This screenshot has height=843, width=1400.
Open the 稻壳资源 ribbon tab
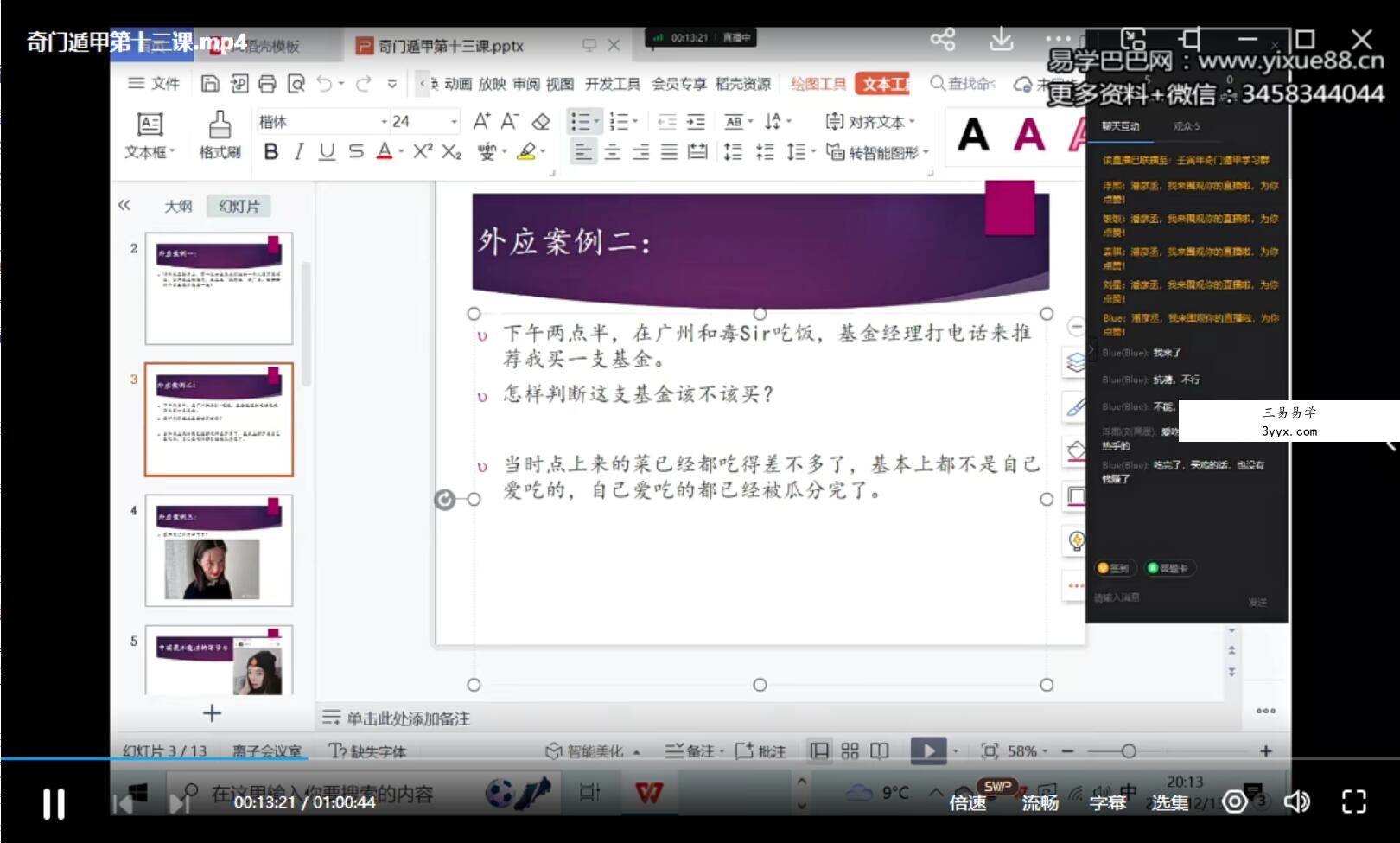743,84
